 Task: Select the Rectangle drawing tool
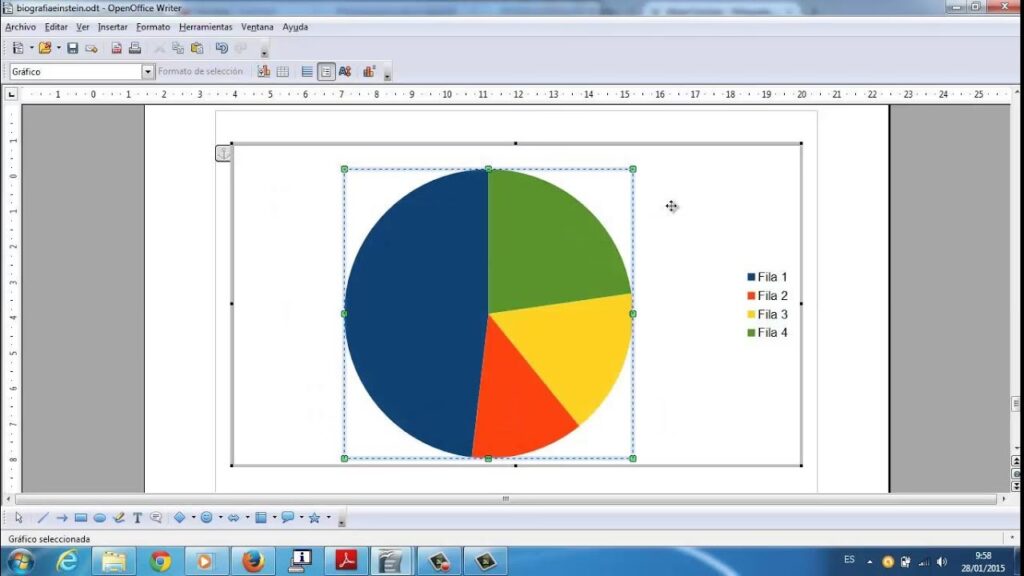tap(81, 518)
